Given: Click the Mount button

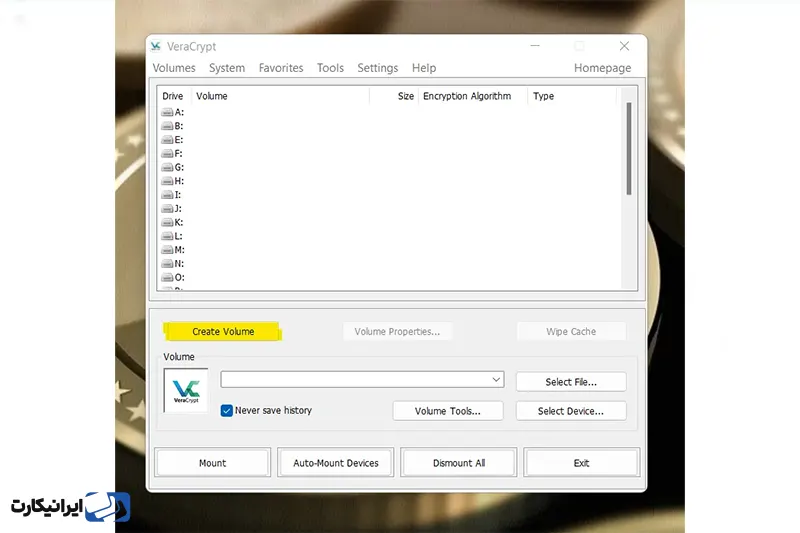Looking at the screenshot, I should [213, 463].
